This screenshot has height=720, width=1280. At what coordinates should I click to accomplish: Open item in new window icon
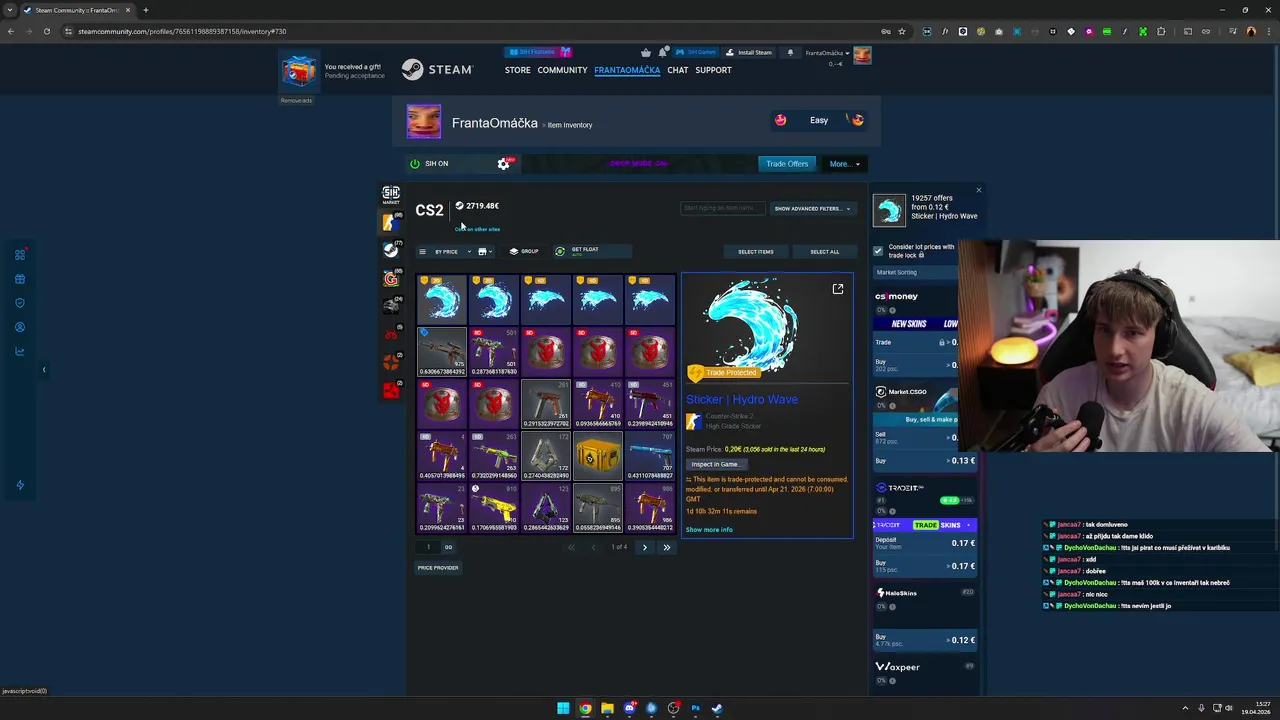[838, 289]
